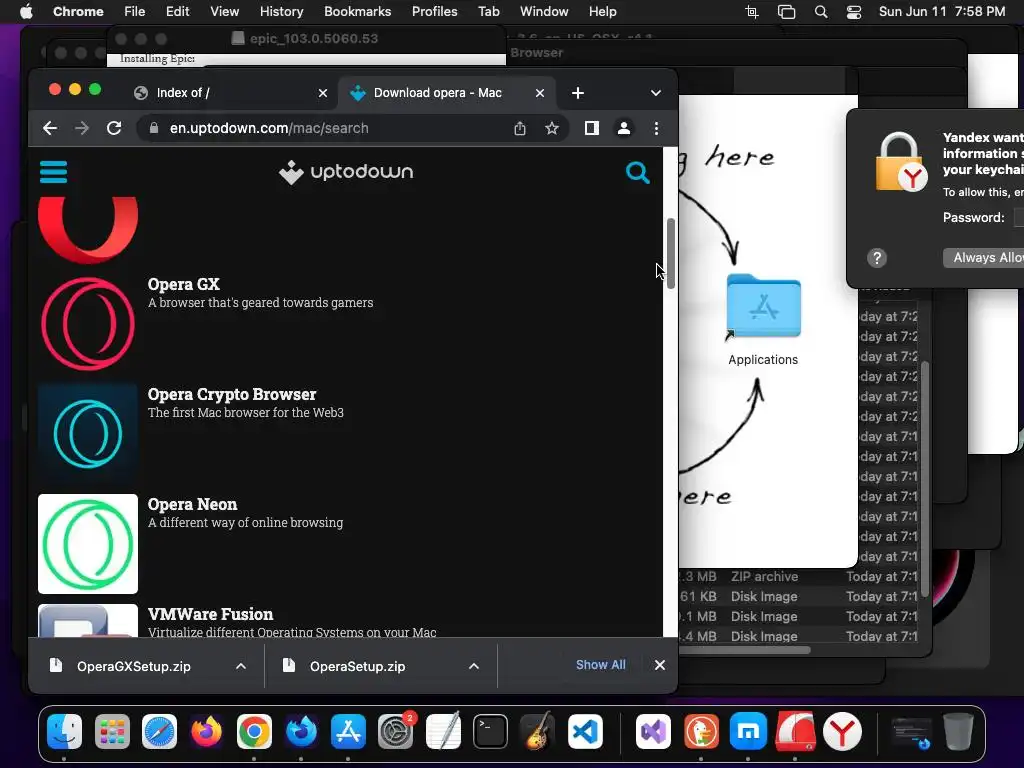The height and width of the screenshot is (768, 1024).
Task: Open the Apple menu
Action: tap(26, 11)
